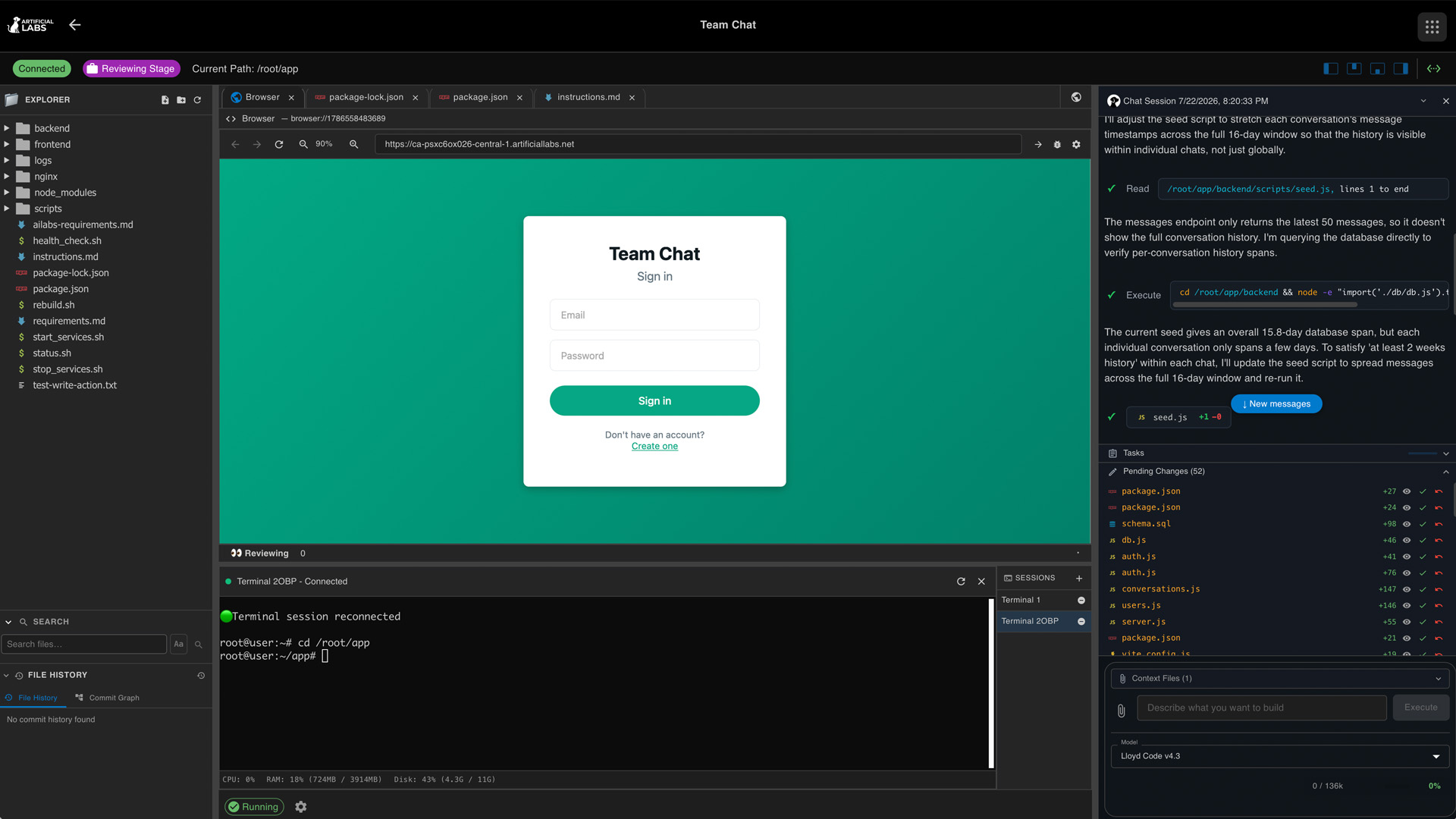Remove Terminal 1 session
Image resolution: width=1456 pixels, height=819 pixels.
(1081, 601)
